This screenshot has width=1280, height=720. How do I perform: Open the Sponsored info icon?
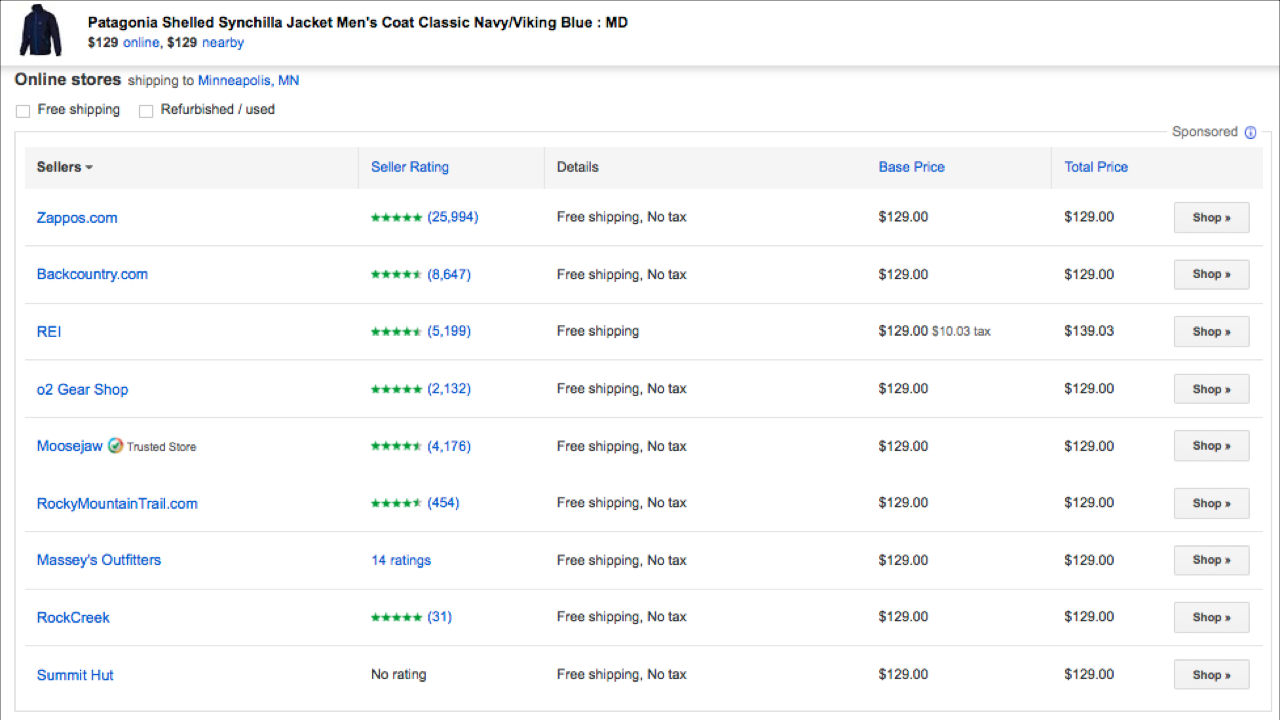(1250, 132)
